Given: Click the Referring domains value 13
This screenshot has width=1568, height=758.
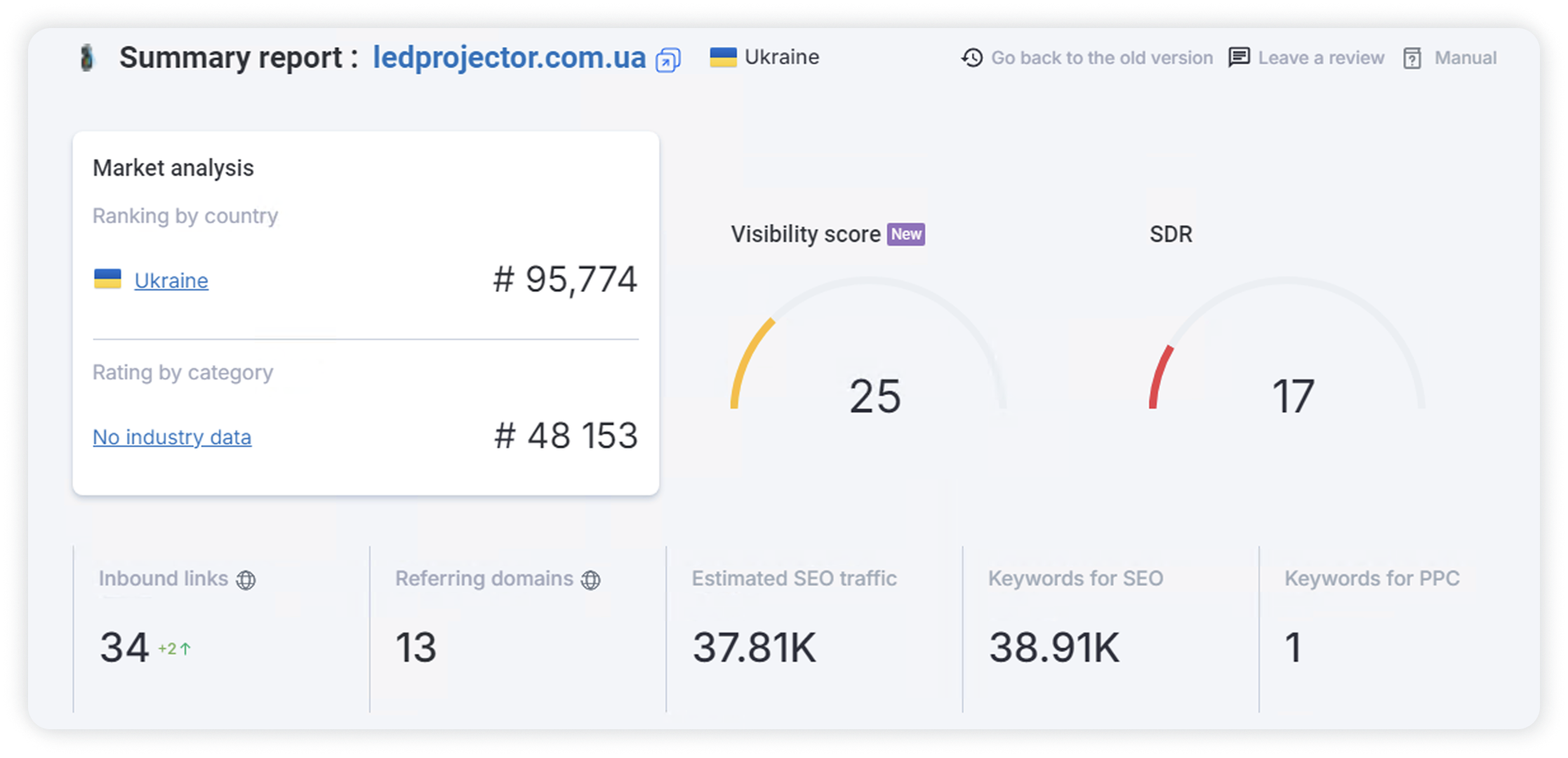Looking at the screenshot, I should [x=416, y=647].
